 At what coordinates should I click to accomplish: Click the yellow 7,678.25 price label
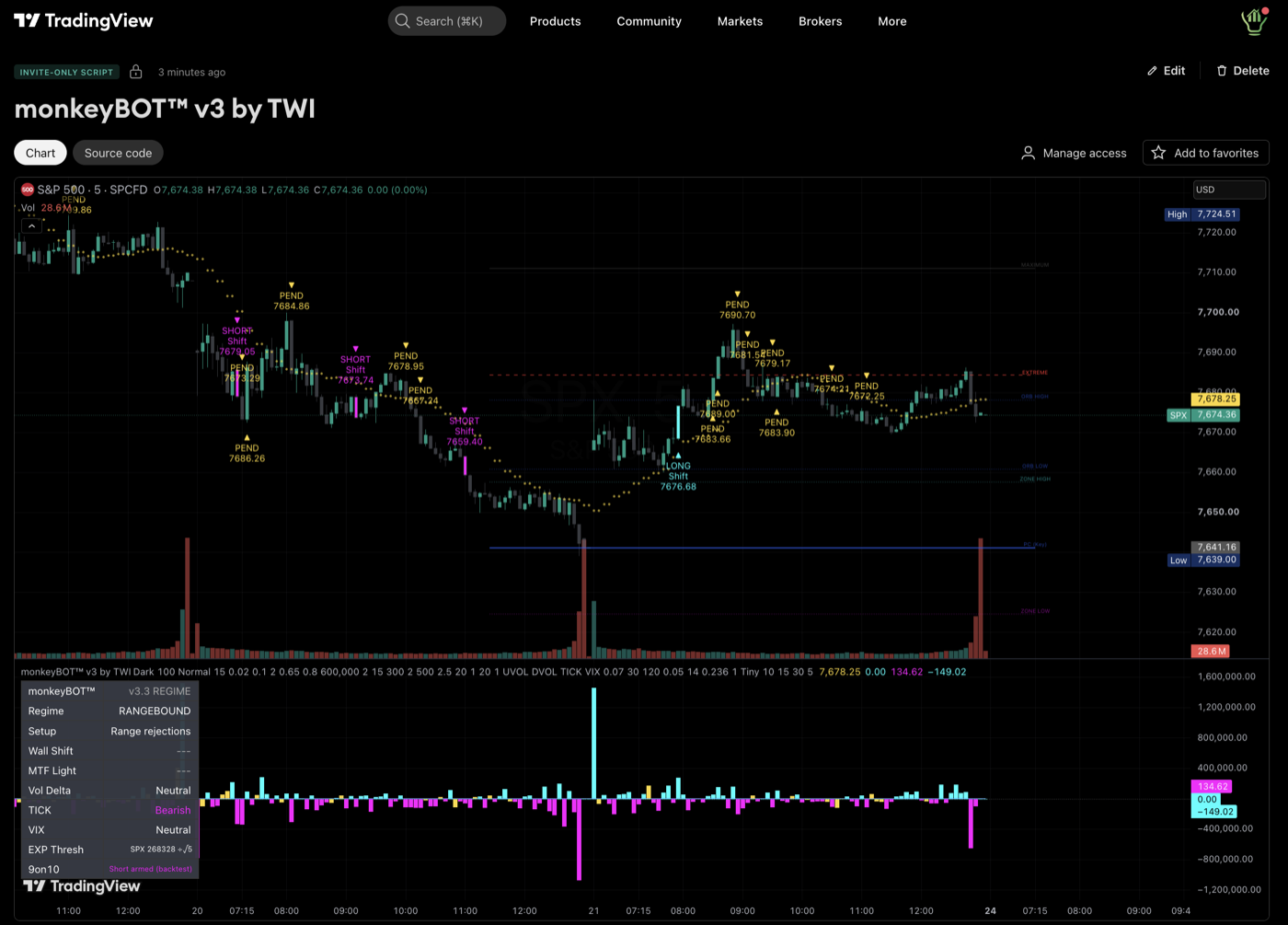pos(1216,399)
